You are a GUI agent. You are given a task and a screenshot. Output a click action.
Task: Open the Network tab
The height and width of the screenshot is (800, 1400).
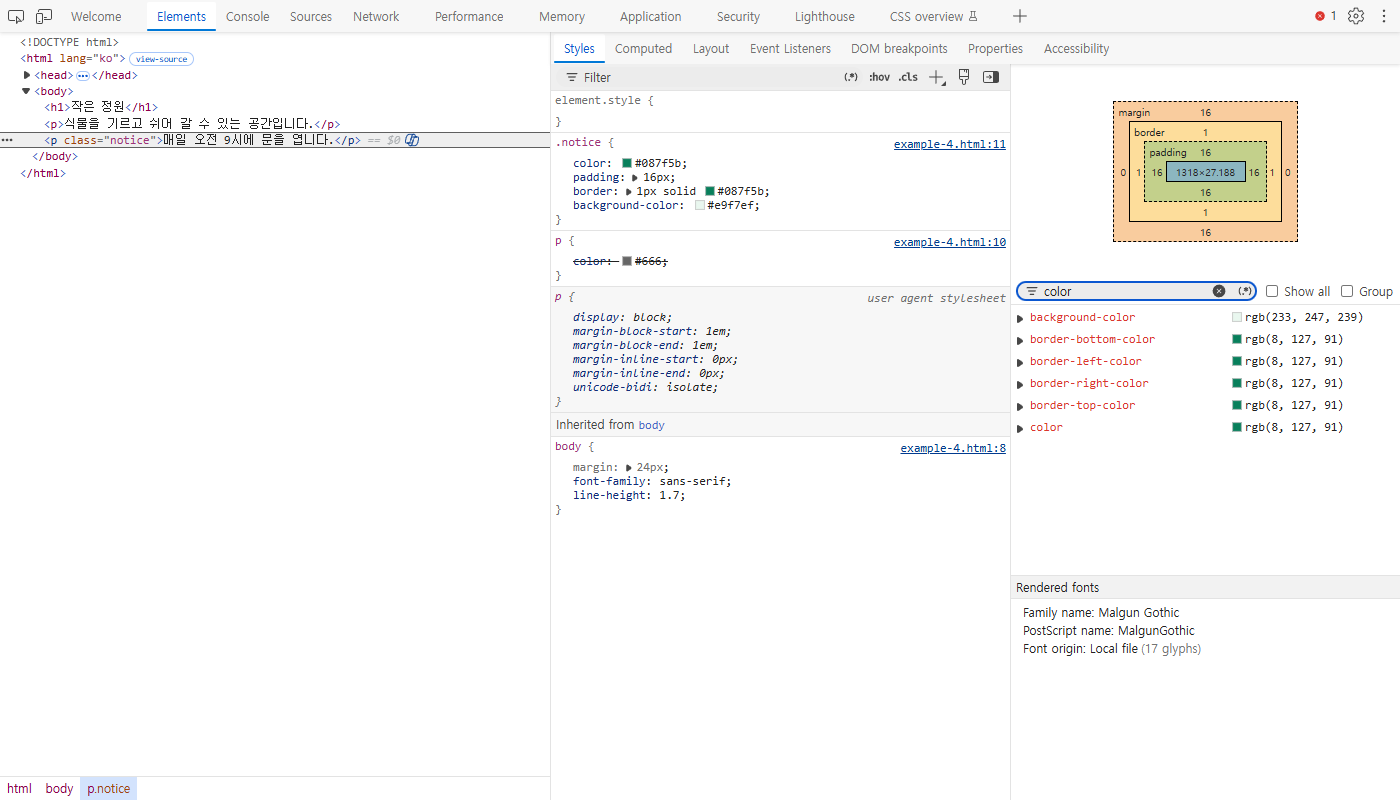tap(376, 16)
